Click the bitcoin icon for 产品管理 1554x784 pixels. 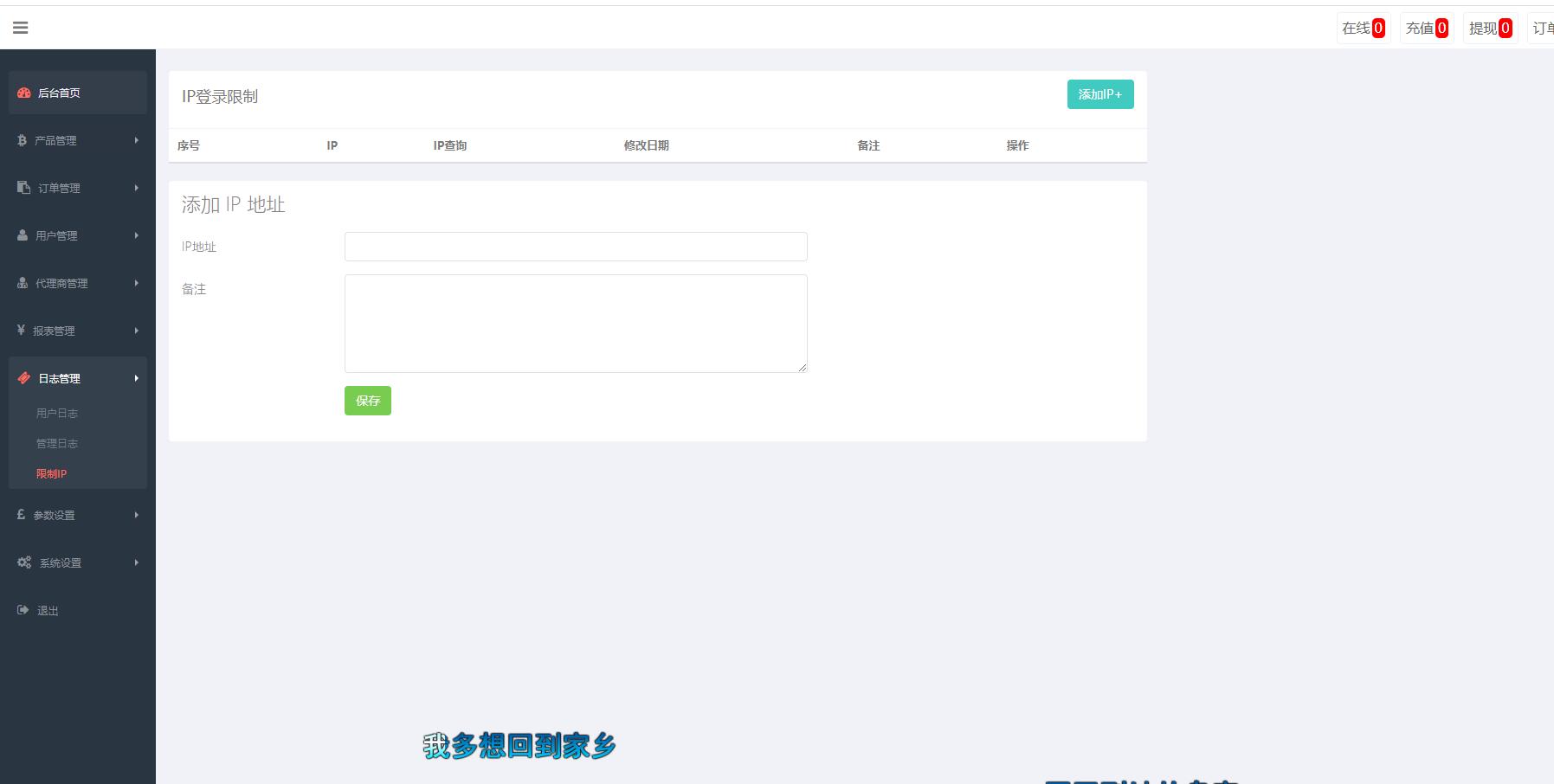pyautogui.click(x=22, y=140)
